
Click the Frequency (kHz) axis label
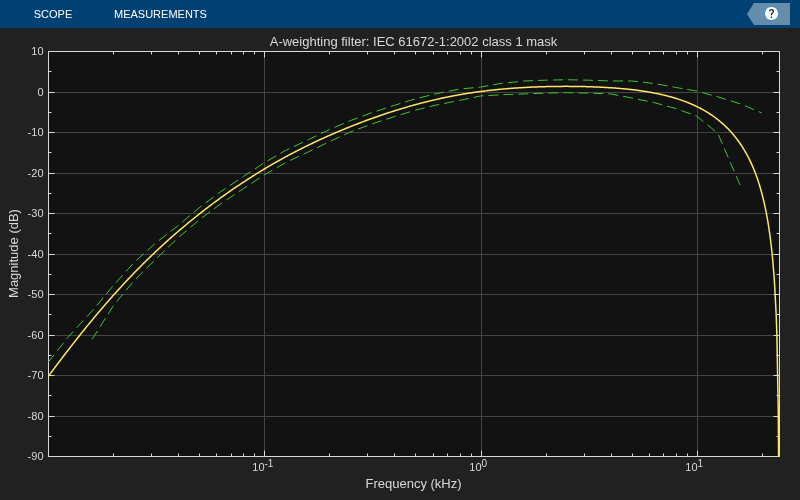point(413,484)
